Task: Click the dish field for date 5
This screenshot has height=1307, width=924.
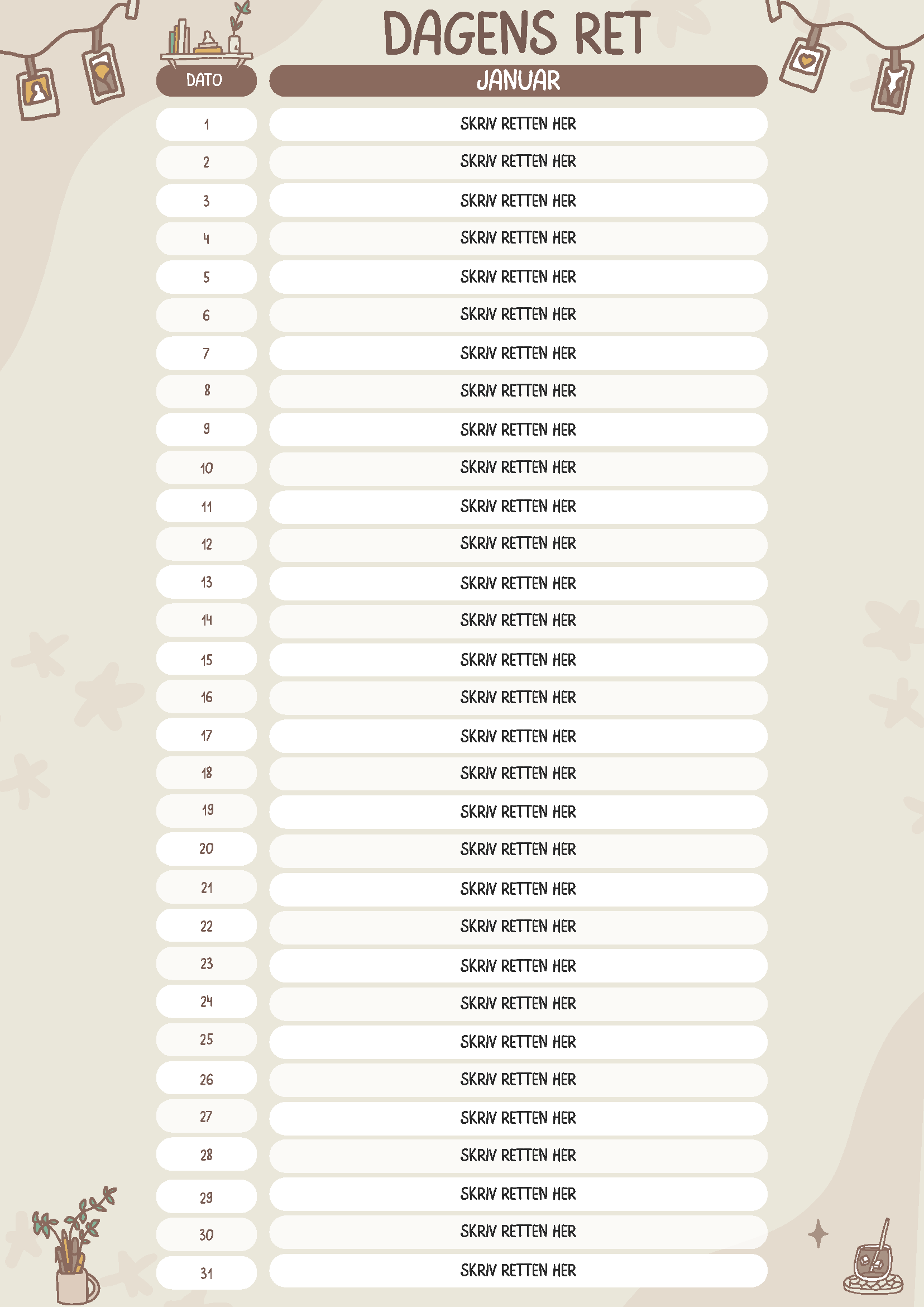Action: tap(518, 277)
